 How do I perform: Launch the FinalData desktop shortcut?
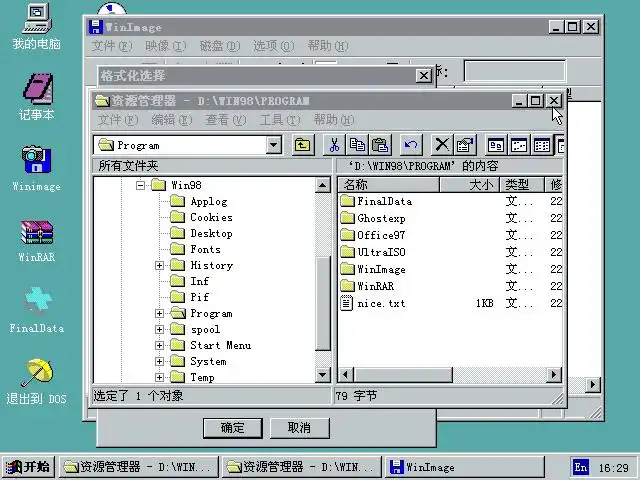[36, 310]
